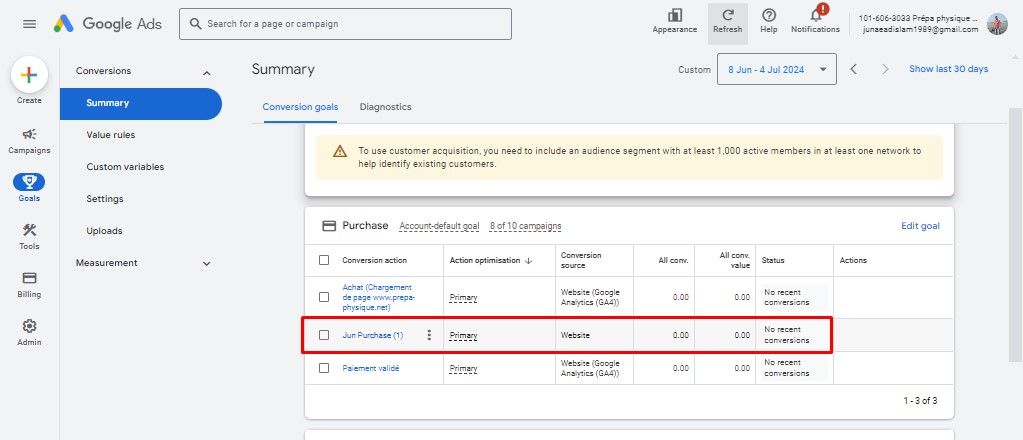The image size is (1023, 440).
Task: Open the hamburger main menu
Action: pyautogui.click(x=29, y=24)
